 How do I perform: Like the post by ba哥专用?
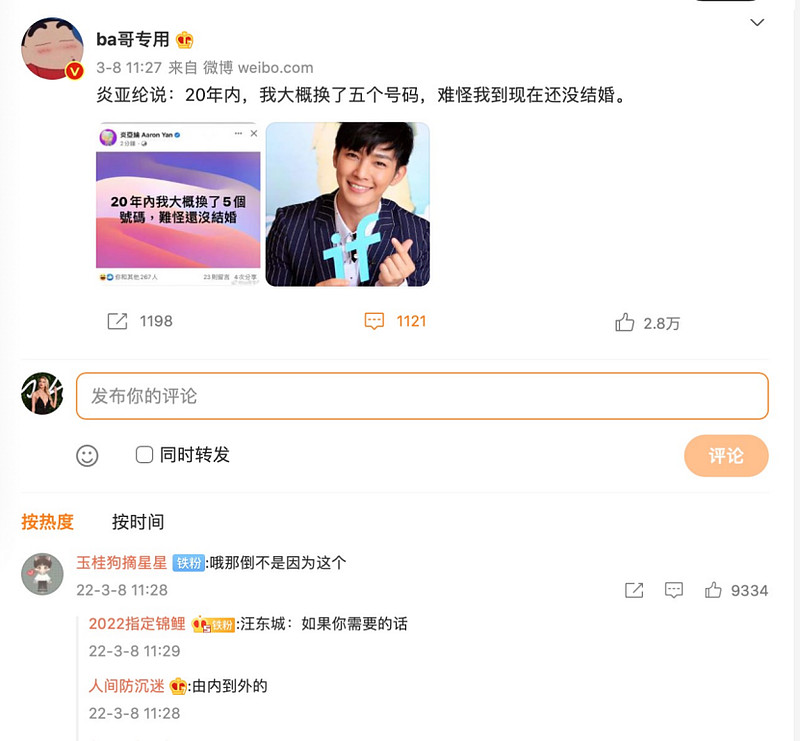click(625, 322)
